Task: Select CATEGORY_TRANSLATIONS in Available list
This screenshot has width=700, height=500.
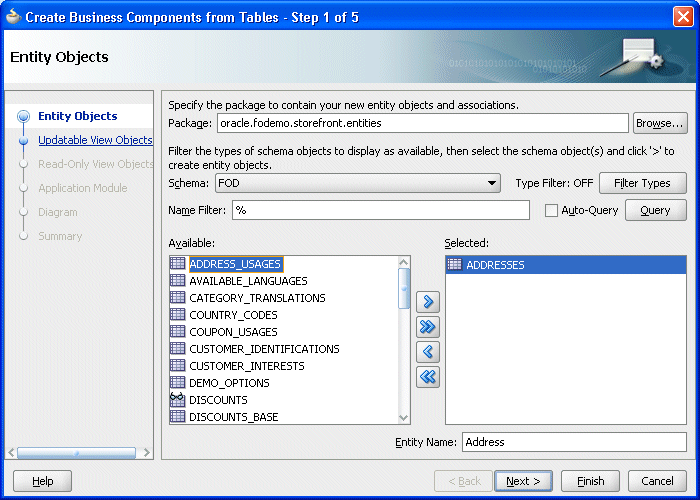Action: (257, 298)
